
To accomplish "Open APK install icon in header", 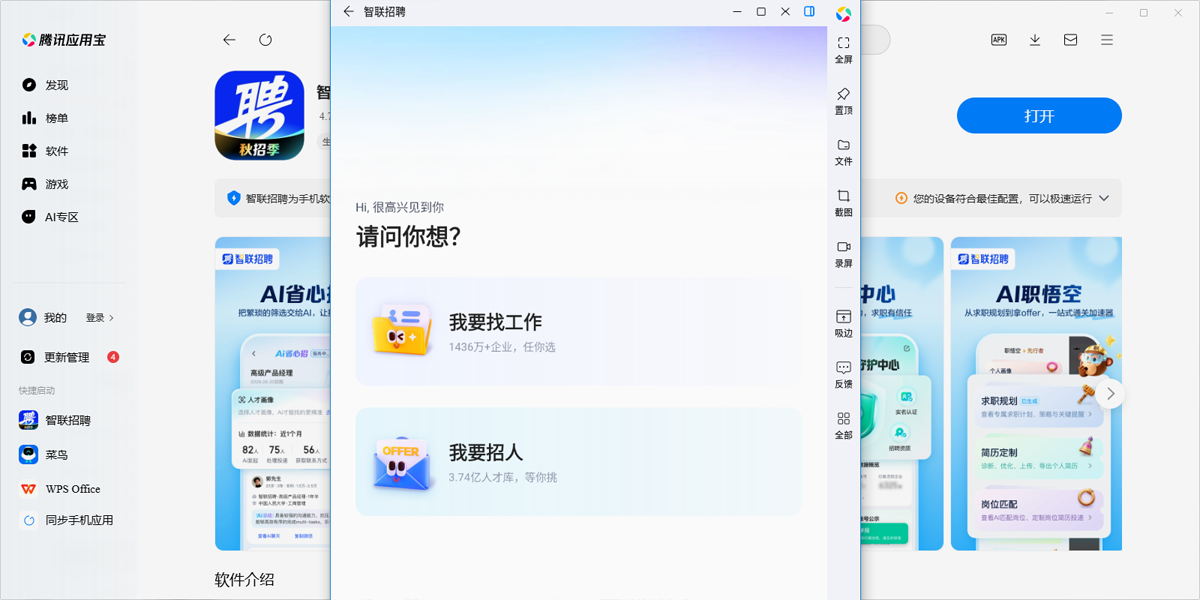I will [998, 40].
